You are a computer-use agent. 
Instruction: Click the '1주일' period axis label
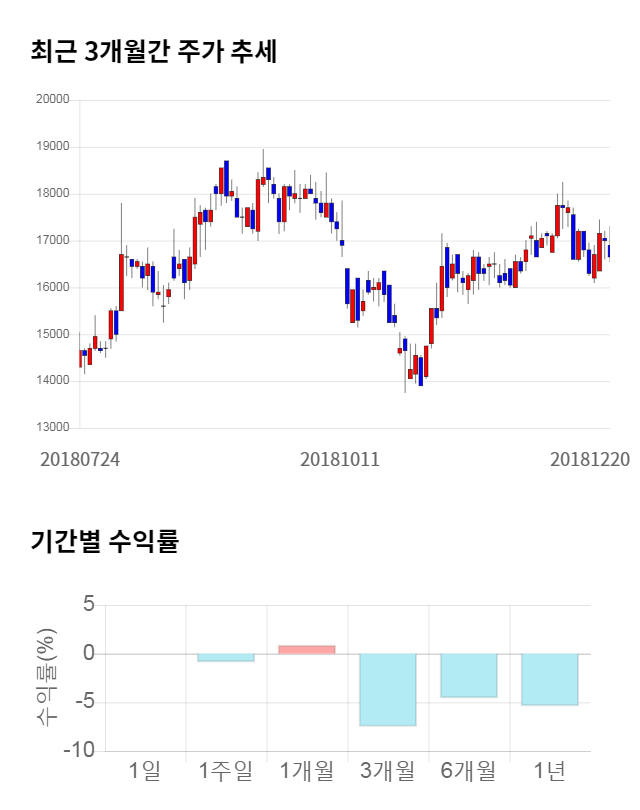point(226,771)
